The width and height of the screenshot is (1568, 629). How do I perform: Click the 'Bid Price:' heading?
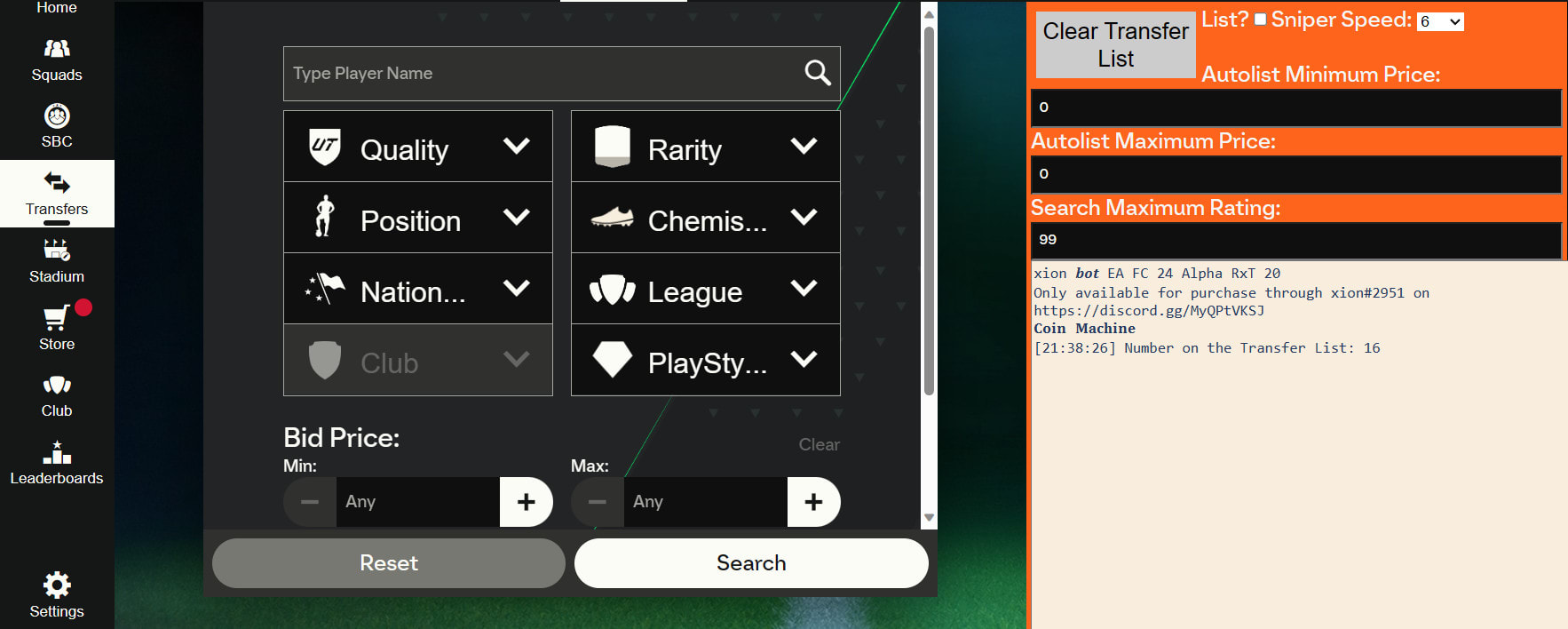point(342,437)
